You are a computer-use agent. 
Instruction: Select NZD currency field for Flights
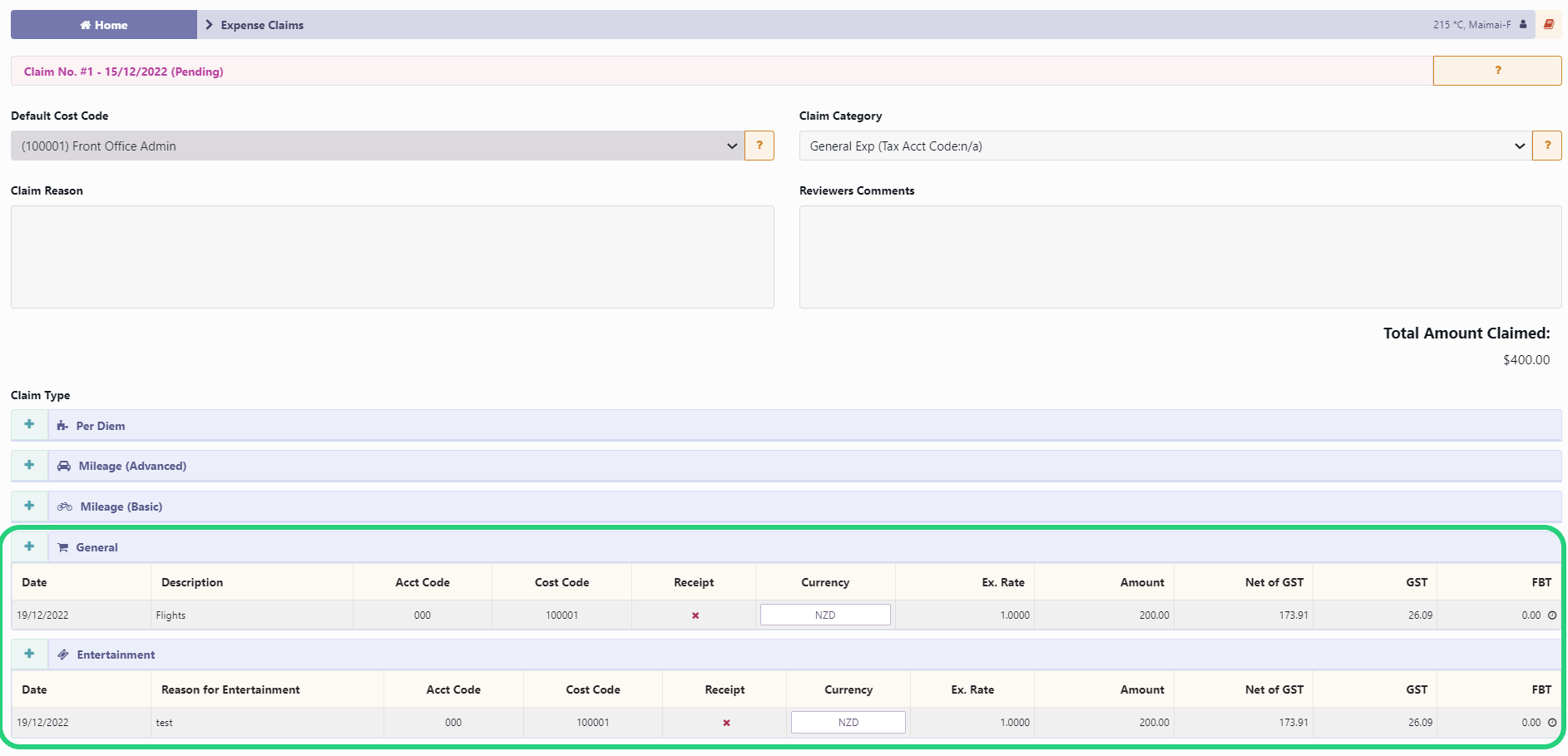pos(824,614)
